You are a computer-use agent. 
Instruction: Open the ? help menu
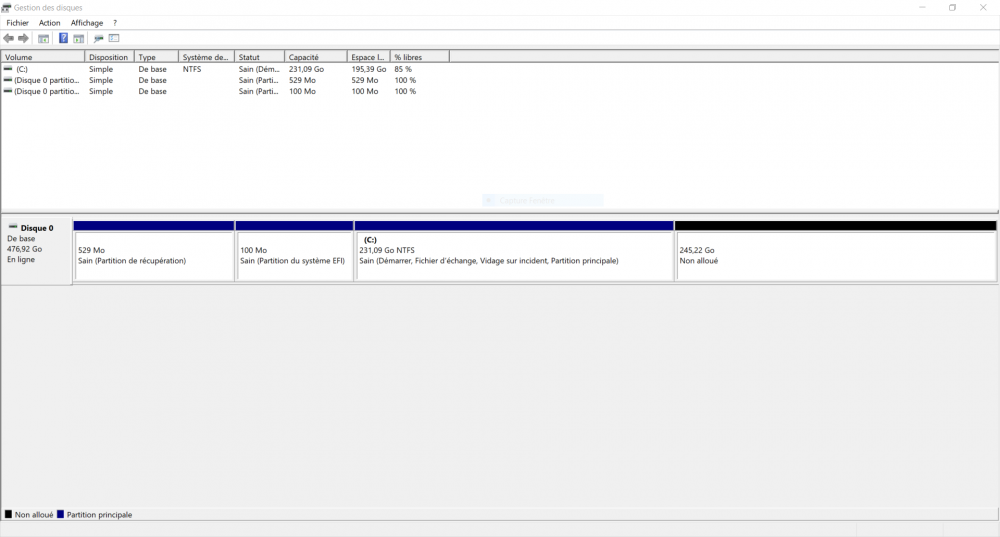point(115,23)
